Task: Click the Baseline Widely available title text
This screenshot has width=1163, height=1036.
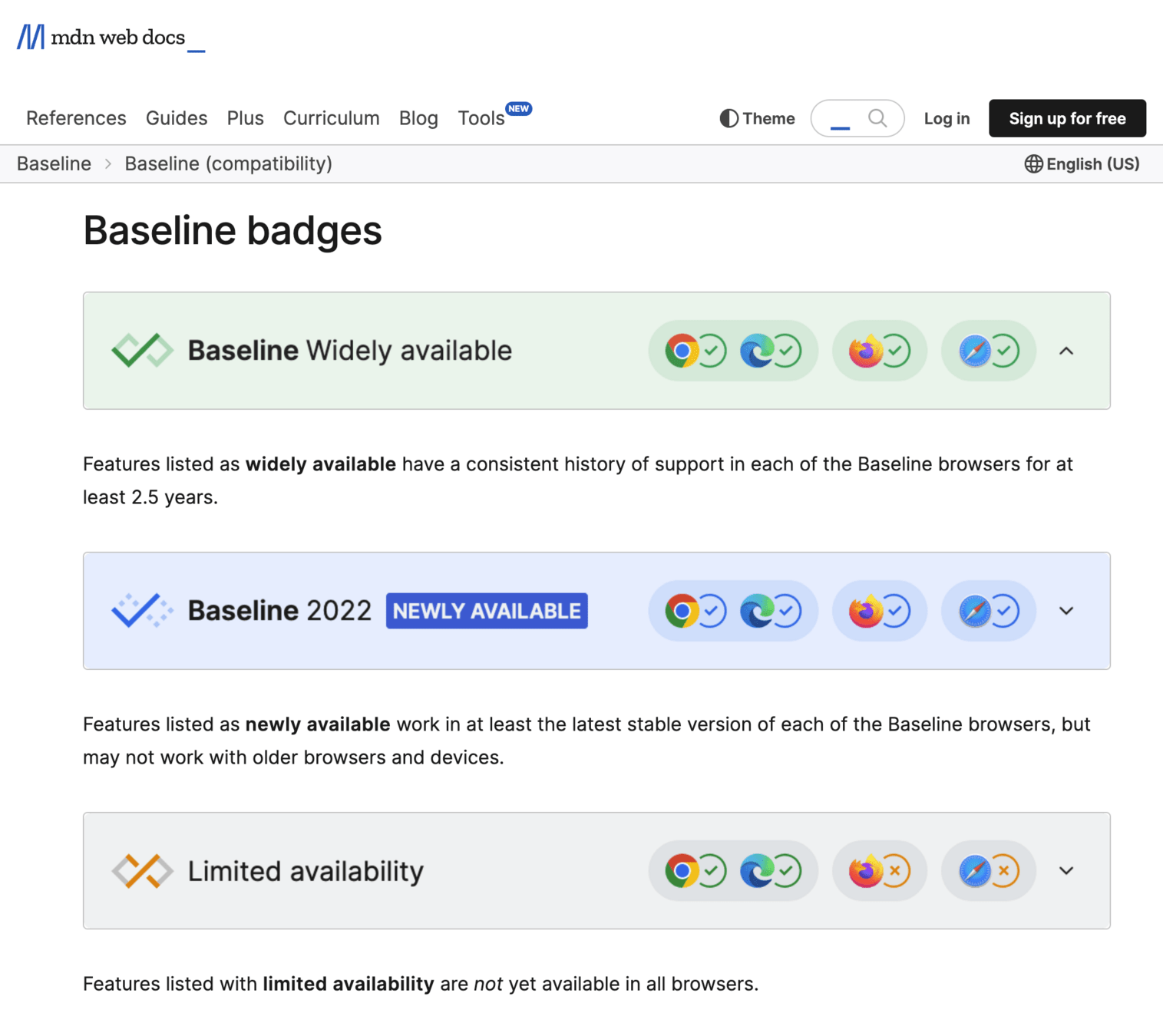Action: pos(349,351)
